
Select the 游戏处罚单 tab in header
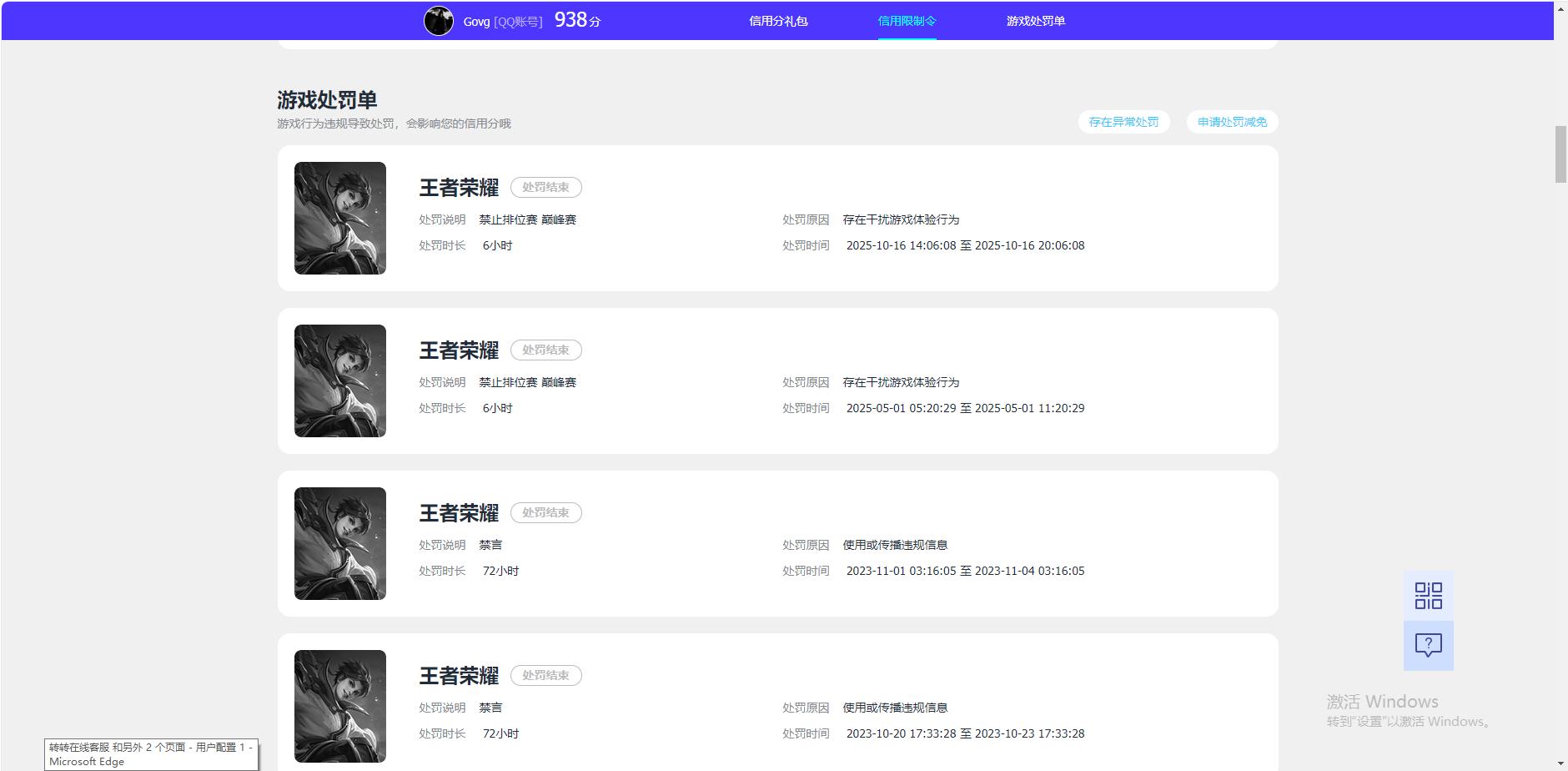[1035, 21]
